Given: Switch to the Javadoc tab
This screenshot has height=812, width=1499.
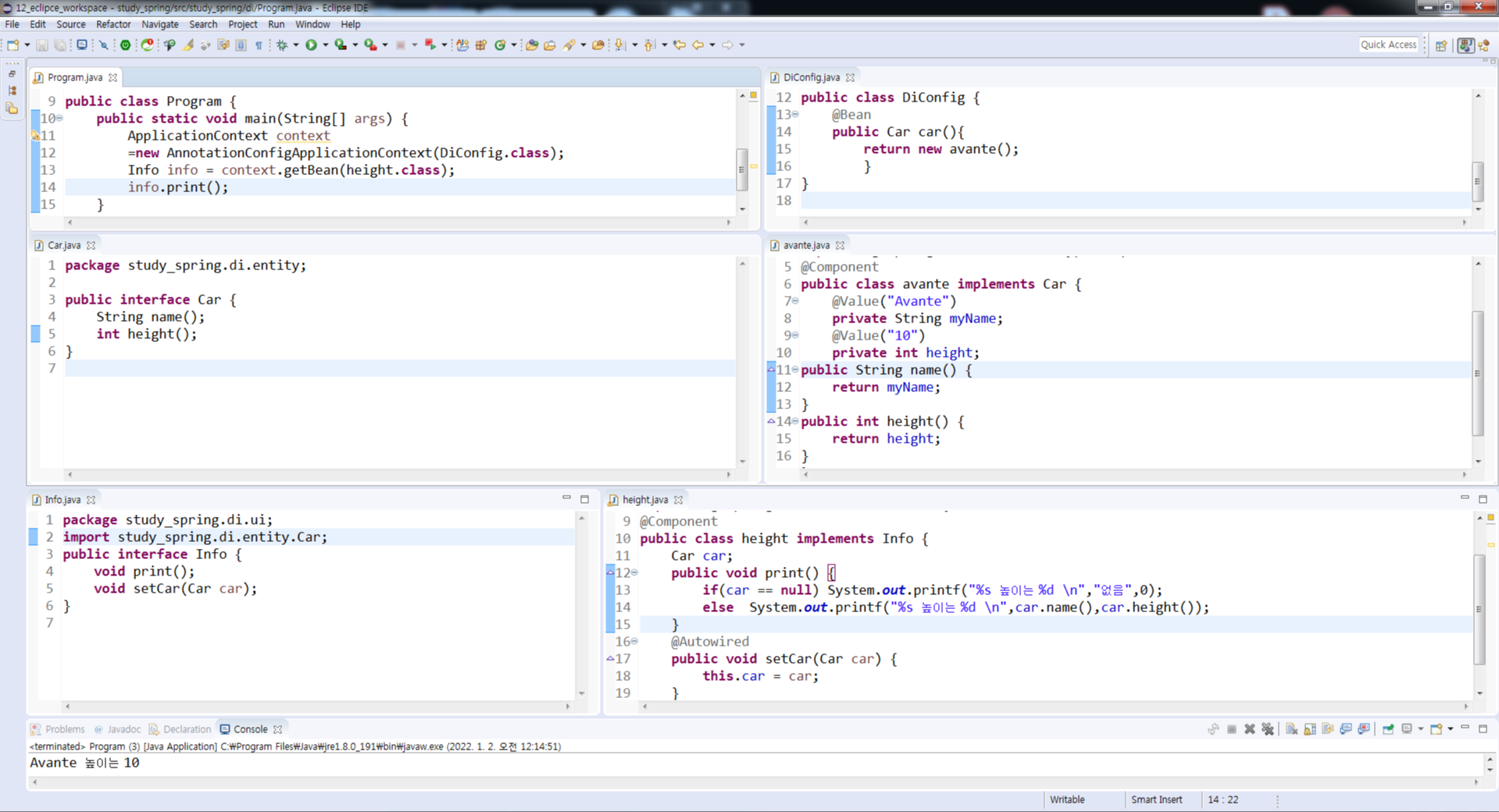Looking at the screenshot, I should [x=117, y=729].
